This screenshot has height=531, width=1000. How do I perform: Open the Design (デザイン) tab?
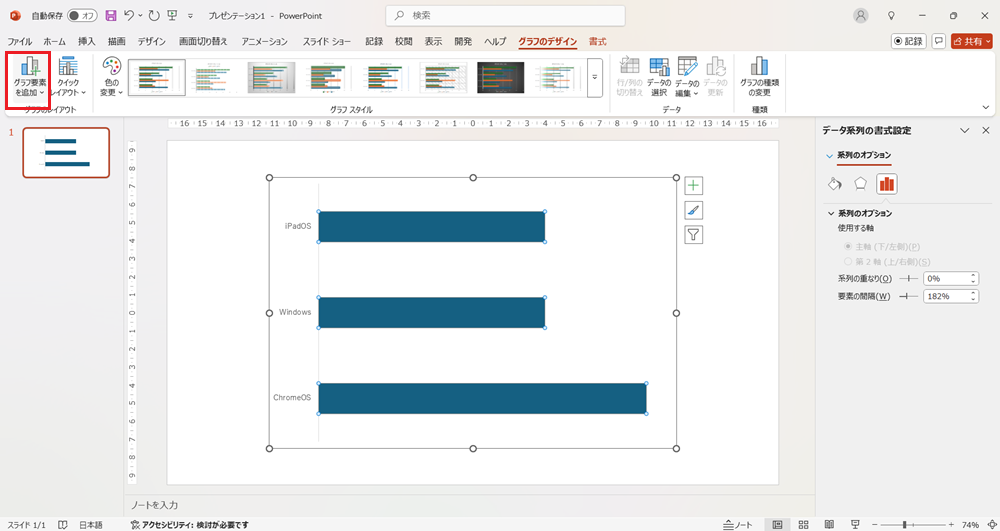(151, 41)
